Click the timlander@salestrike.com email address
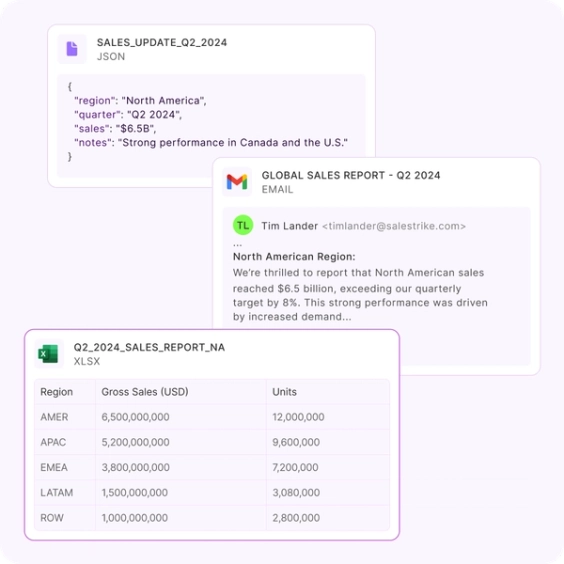 (394, 226)
